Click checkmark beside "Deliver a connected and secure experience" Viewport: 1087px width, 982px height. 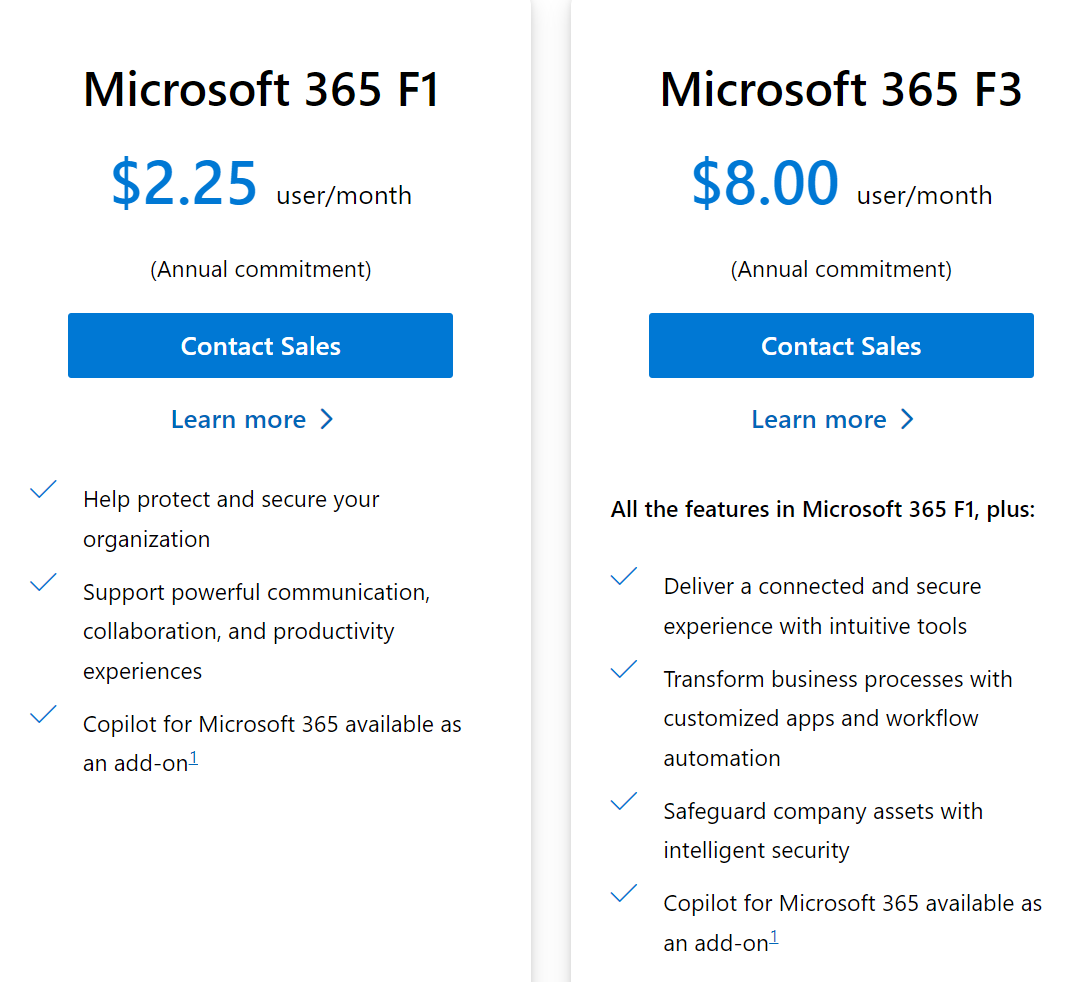[624, 577]
